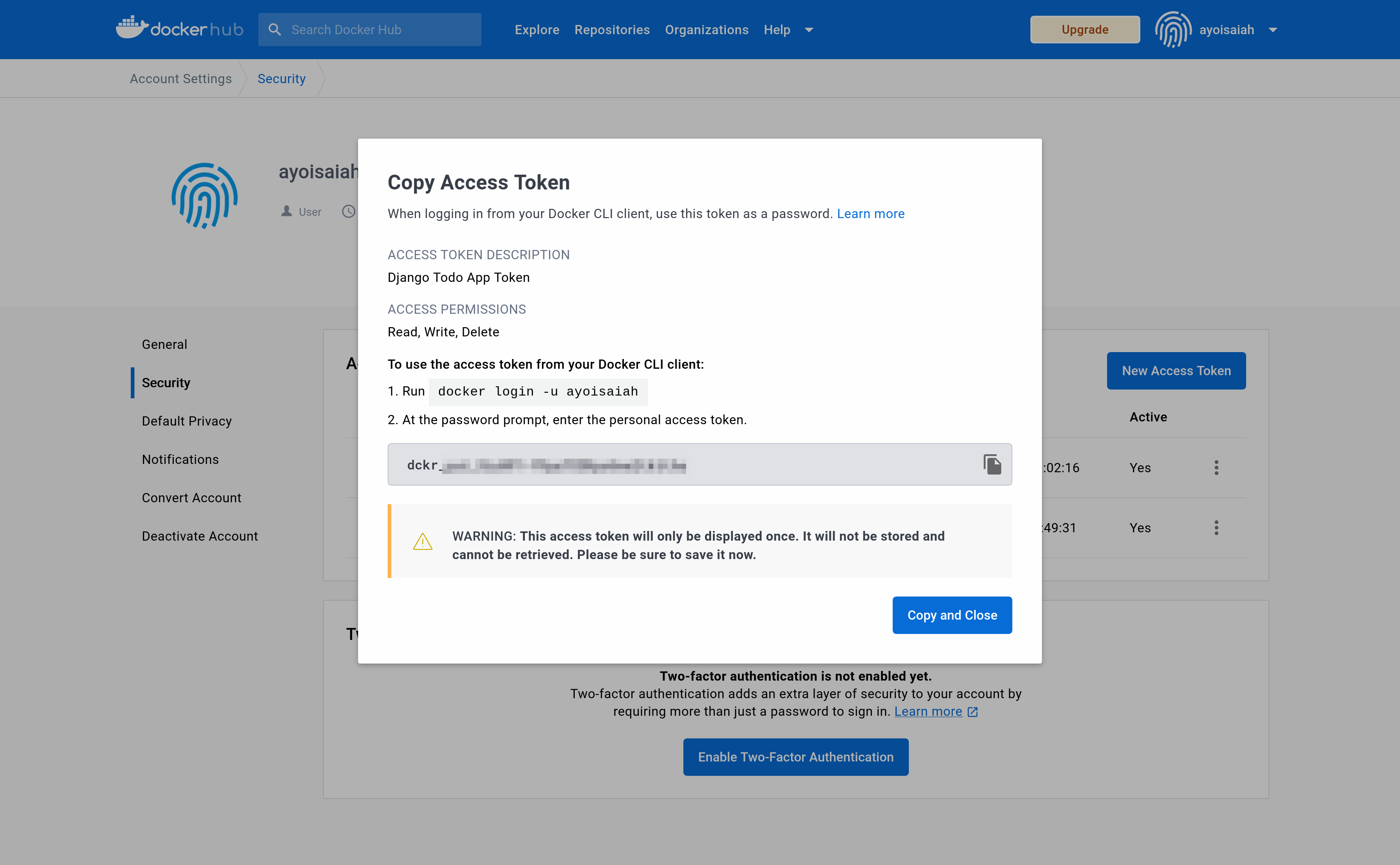Click the copy token to clipboard icon
The width and height of the screenshot is (1400, 865).
tap(993, 464)
